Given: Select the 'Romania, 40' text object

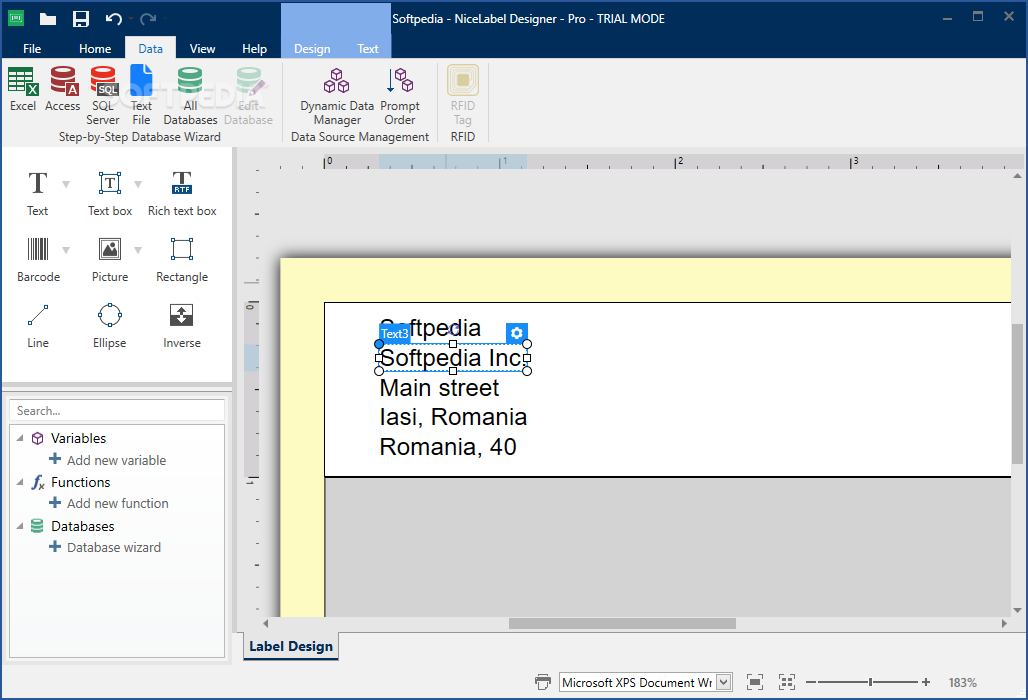Looking at the screenshot, I should 448,447.
